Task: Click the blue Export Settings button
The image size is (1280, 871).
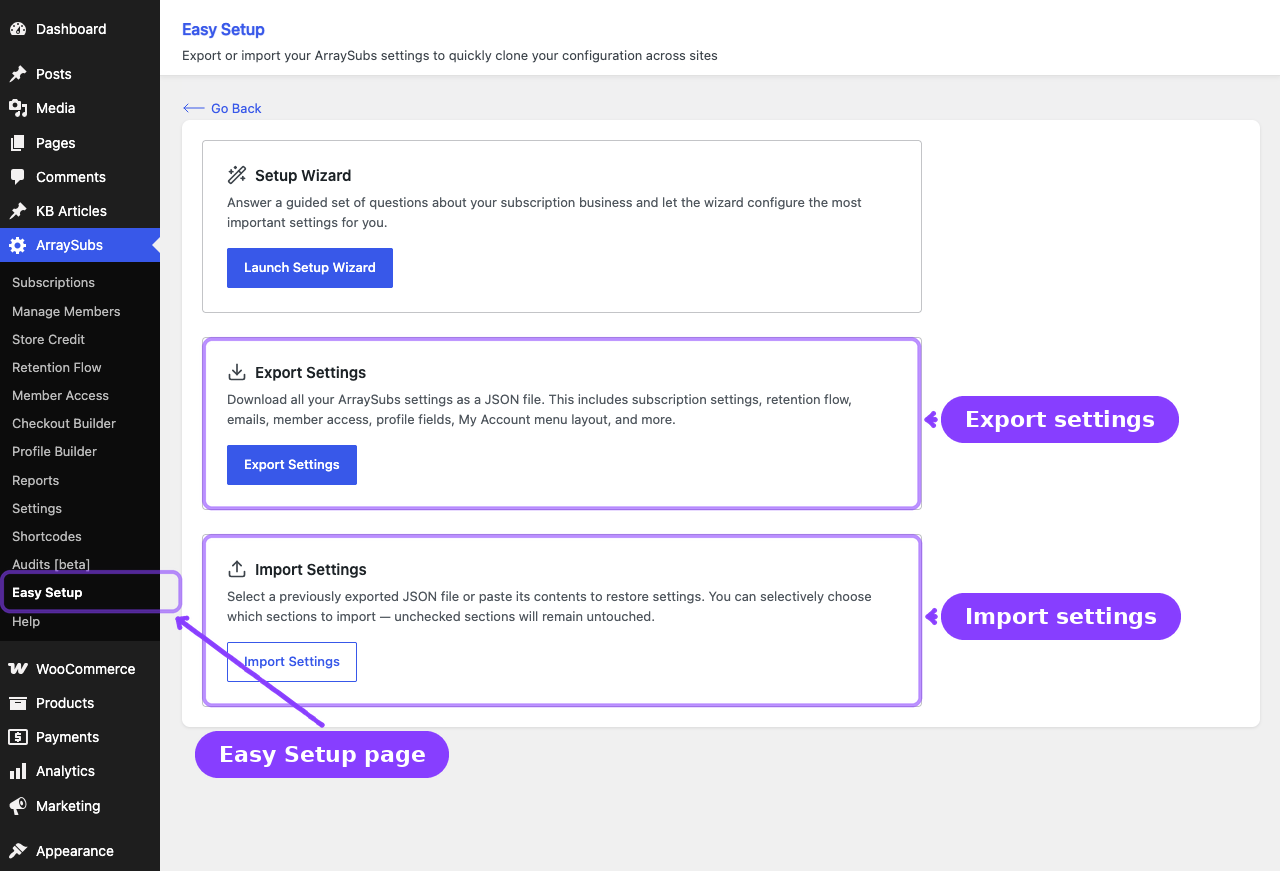Action: [292, 465]
